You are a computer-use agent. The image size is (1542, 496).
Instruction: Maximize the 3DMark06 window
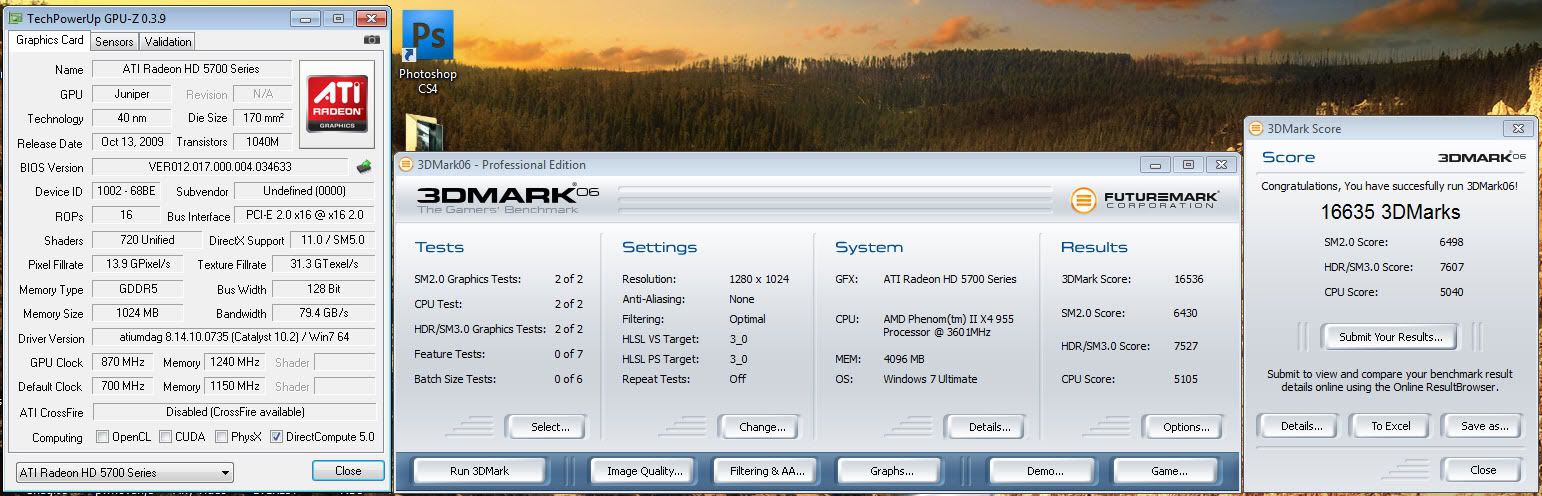[1187, 165]
